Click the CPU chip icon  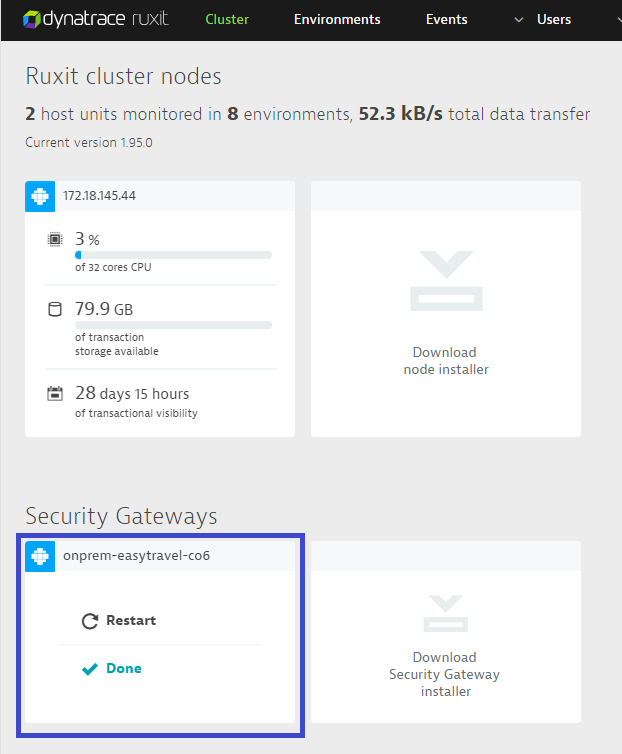coord(55,239)
